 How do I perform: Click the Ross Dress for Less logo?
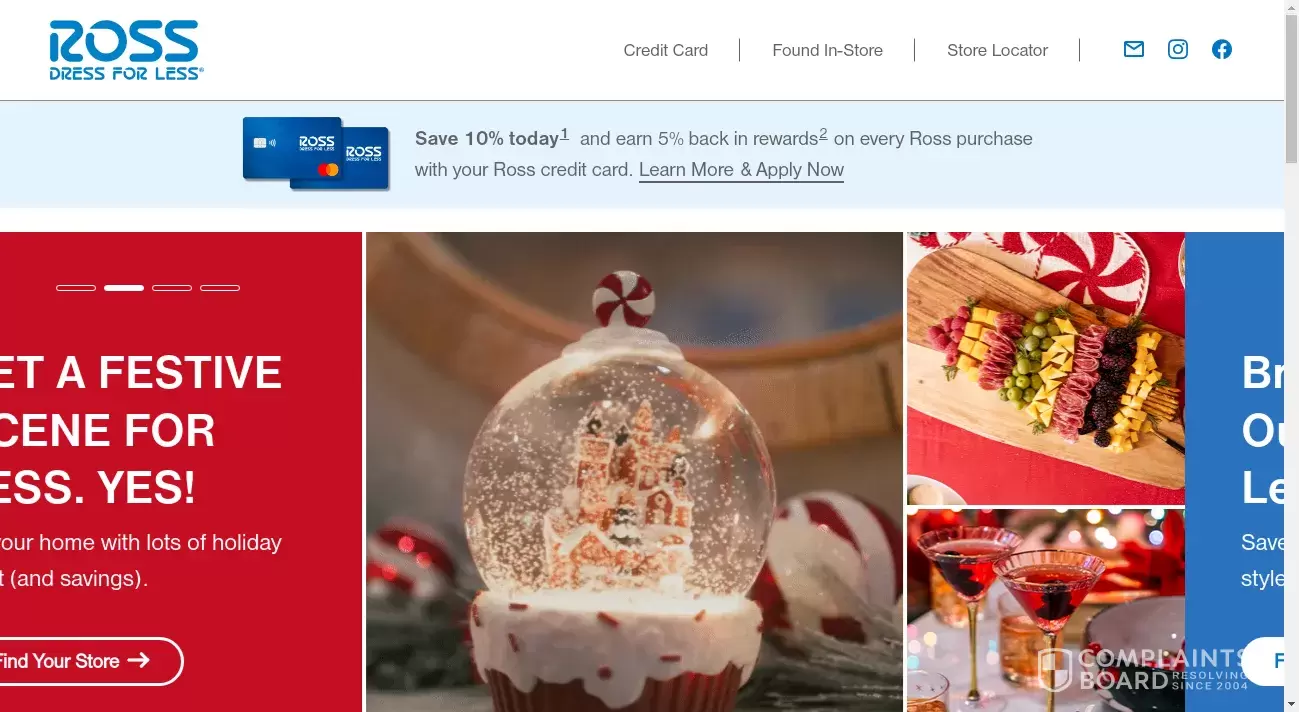(126, 50)
